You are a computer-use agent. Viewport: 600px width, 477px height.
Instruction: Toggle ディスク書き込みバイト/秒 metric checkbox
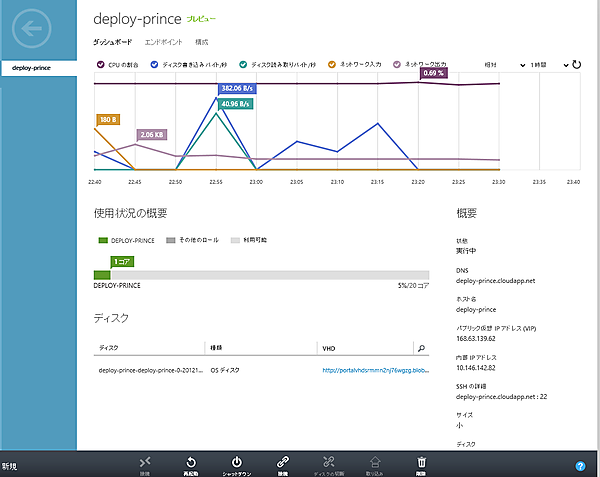[x=155, y=65]
